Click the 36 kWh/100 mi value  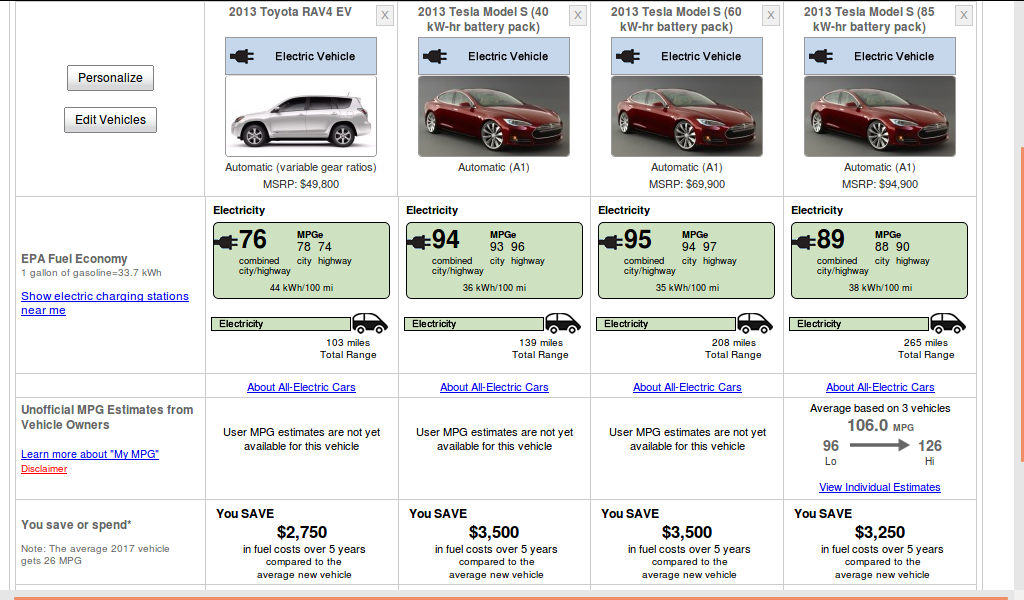point(494,287)
